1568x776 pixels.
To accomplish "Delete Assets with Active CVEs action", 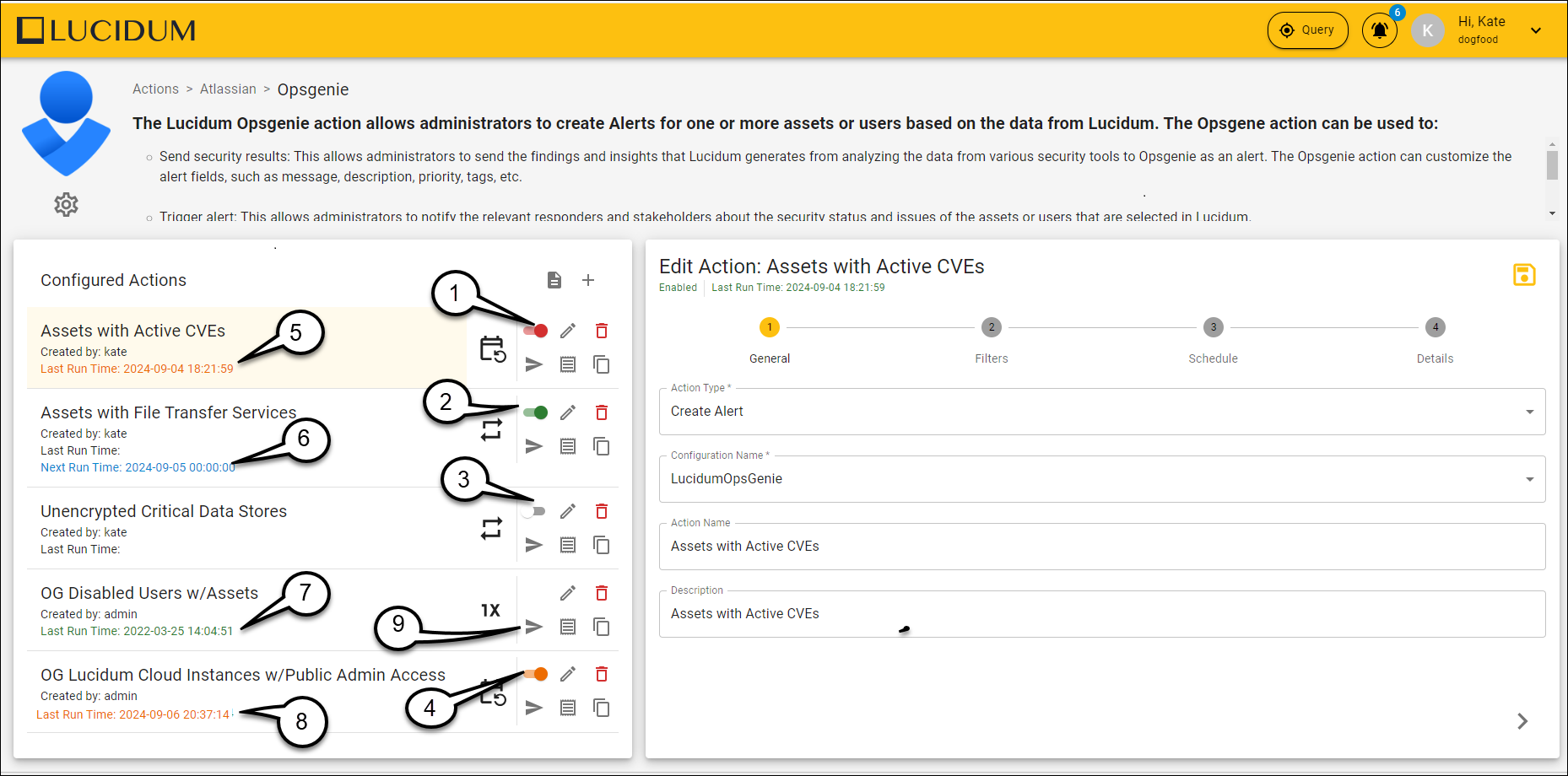I will click(x=602, y=331).
